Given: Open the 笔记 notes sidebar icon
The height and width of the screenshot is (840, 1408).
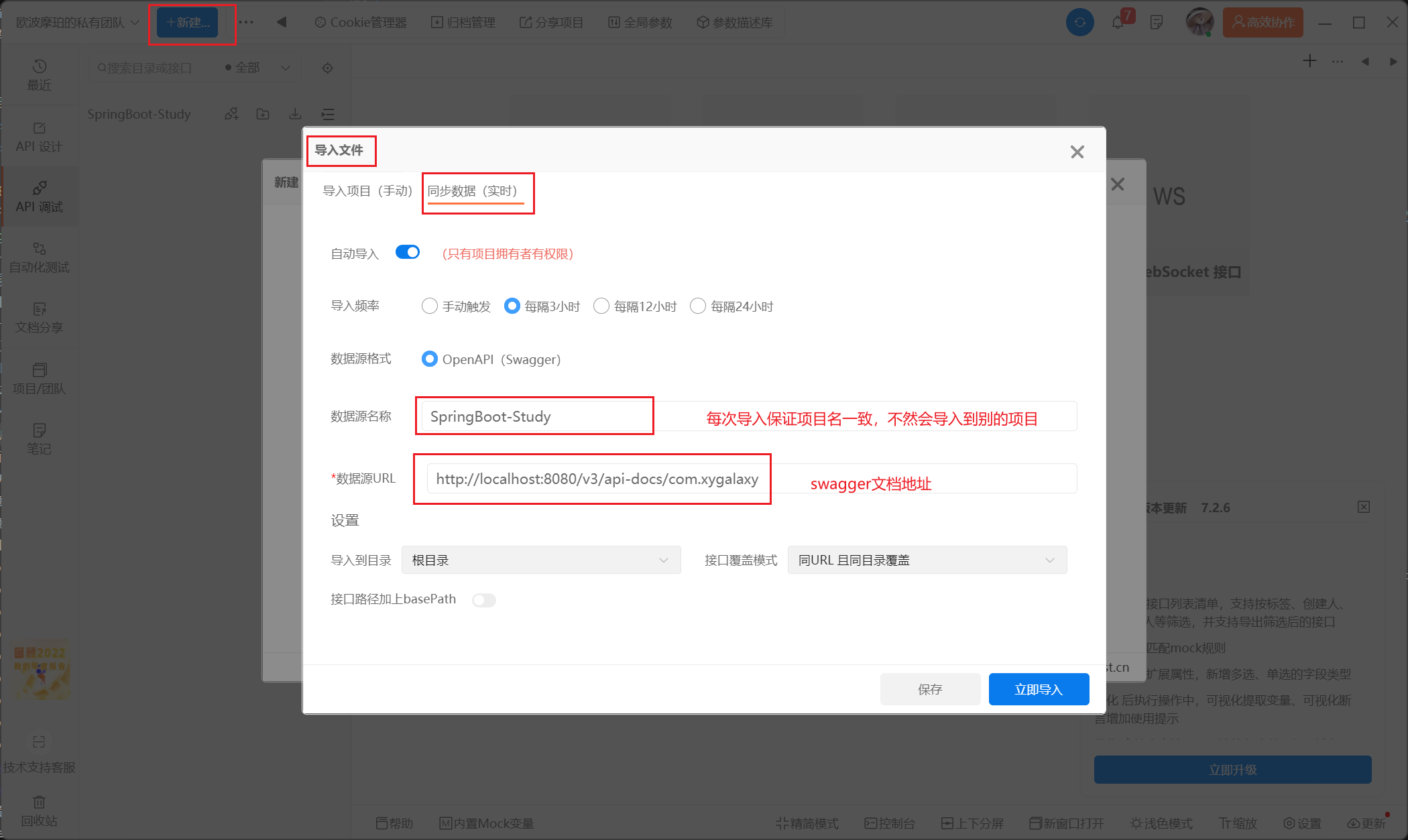Looking at the screenshot, I should tap(39, 438).
